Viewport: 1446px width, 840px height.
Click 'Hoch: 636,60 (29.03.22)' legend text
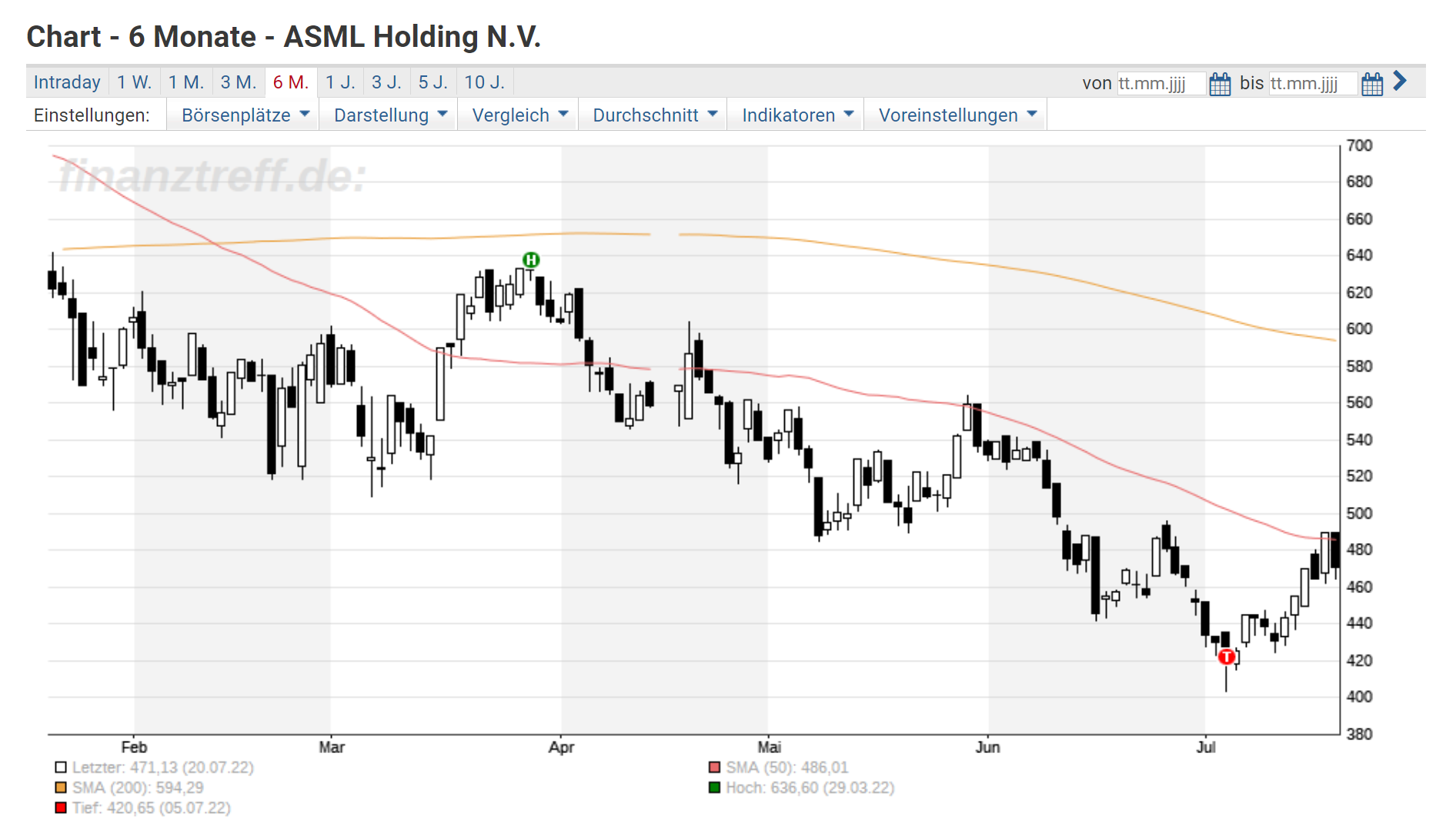coord(810,787)
